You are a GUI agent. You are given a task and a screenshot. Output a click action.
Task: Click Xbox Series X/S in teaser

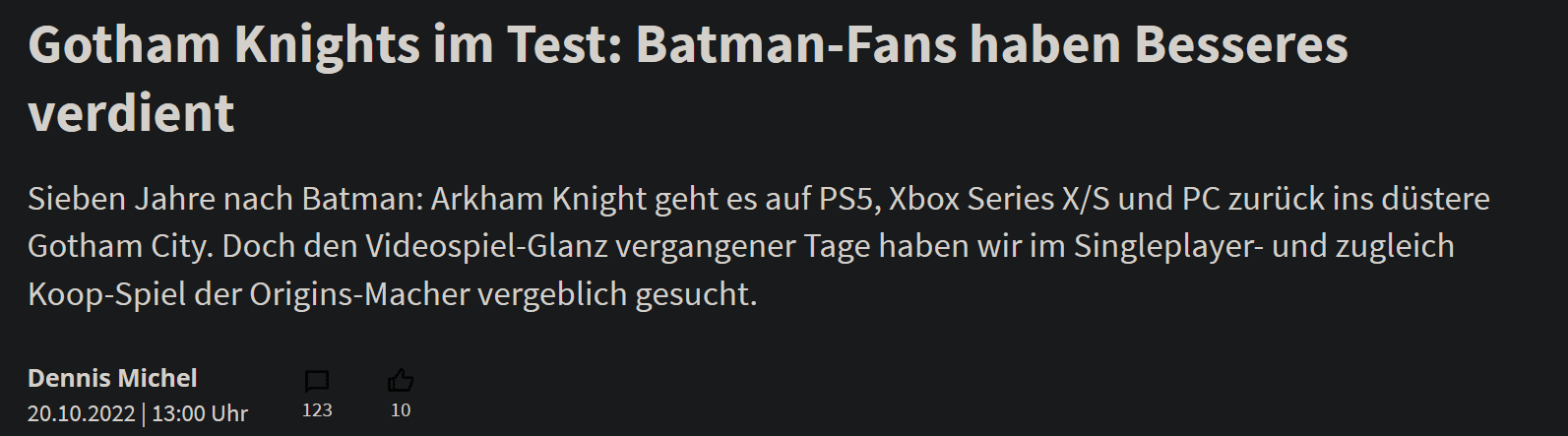pyautogui.click(x=999, y=199)
